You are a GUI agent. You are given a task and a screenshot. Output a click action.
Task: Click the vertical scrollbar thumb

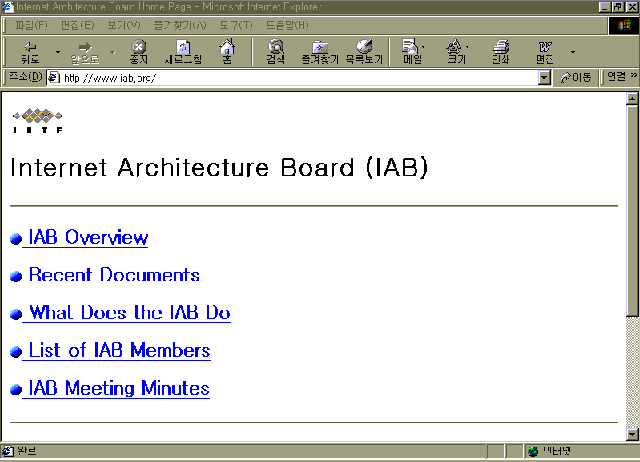tap(632, 210)
